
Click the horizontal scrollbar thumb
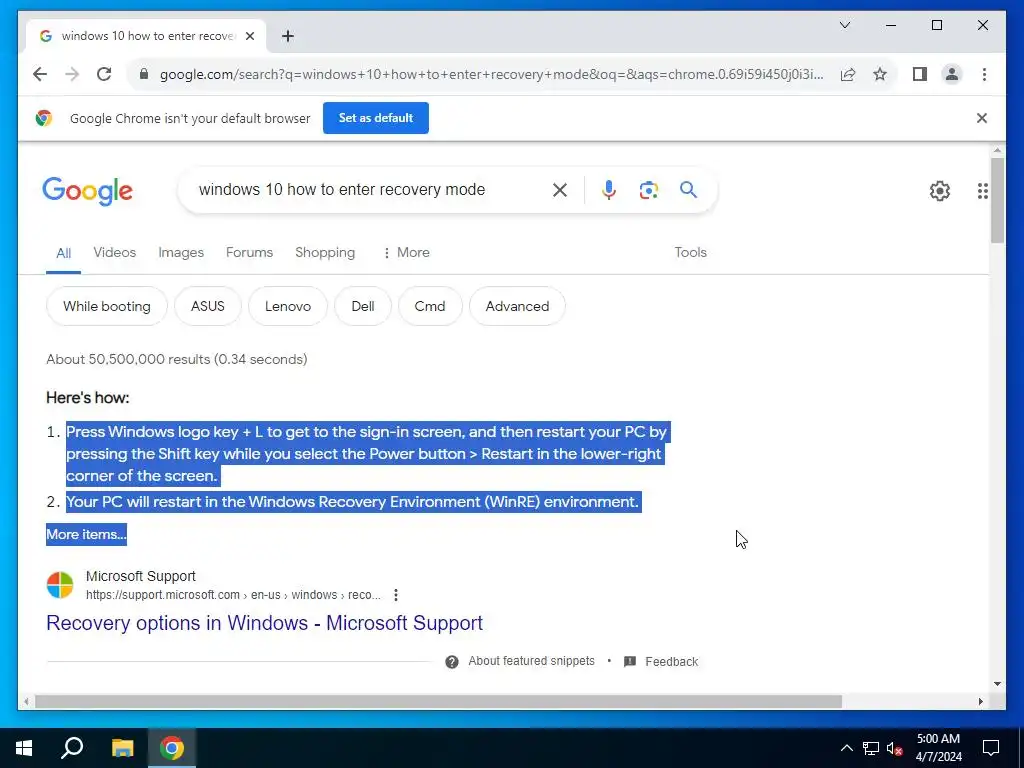tap(438, 702)
